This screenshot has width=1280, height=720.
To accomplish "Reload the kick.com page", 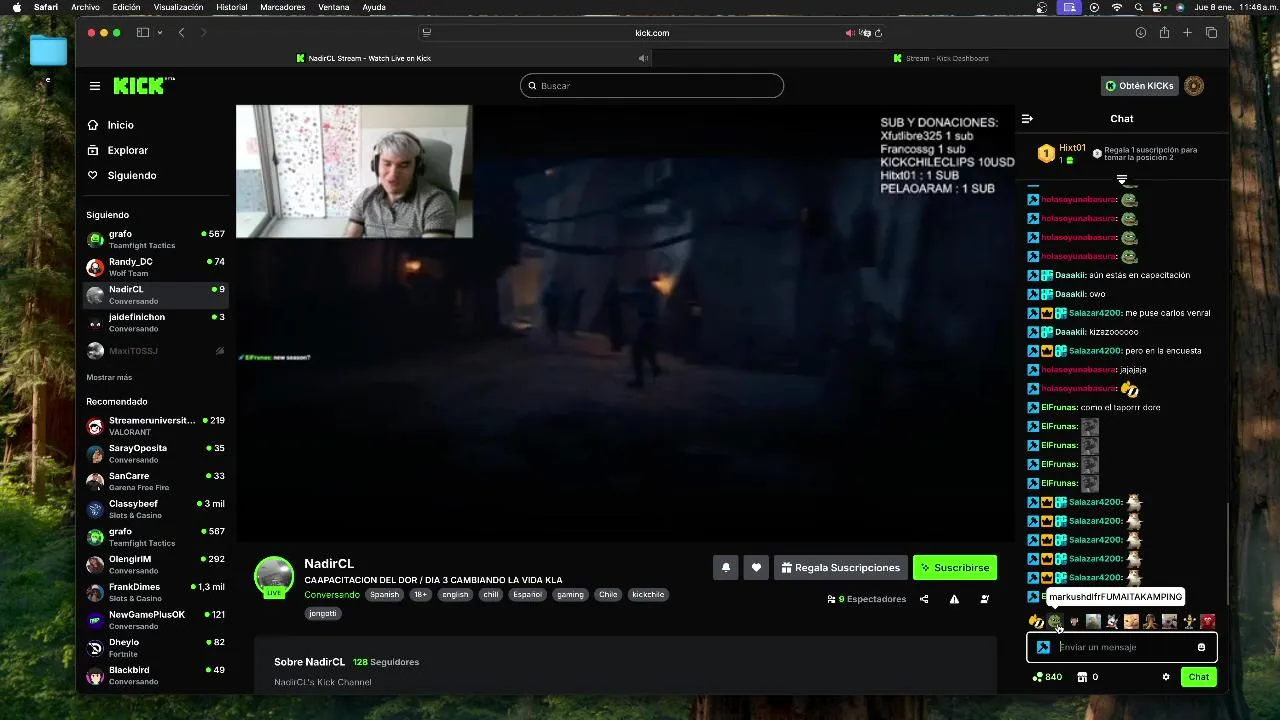I will [878, 33].
